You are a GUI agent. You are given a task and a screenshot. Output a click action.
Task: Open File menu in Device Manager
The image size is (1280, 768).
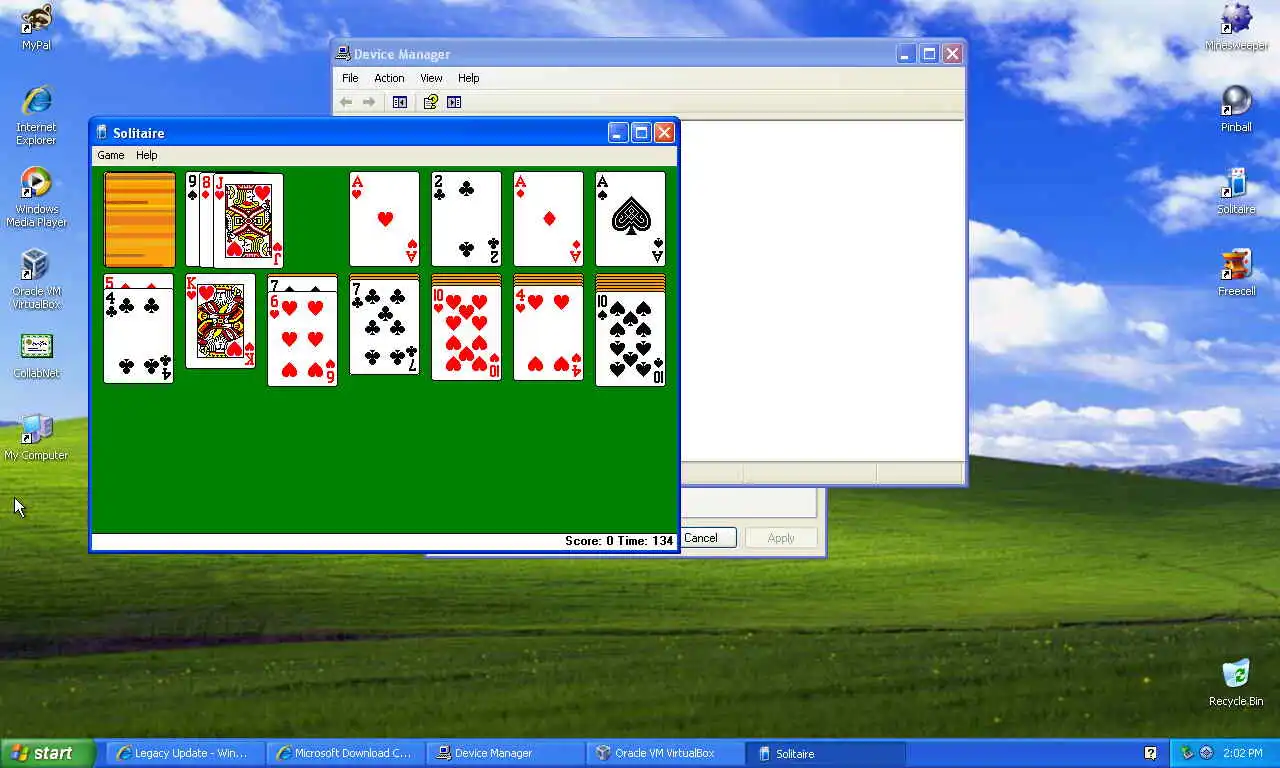(350, 78)
